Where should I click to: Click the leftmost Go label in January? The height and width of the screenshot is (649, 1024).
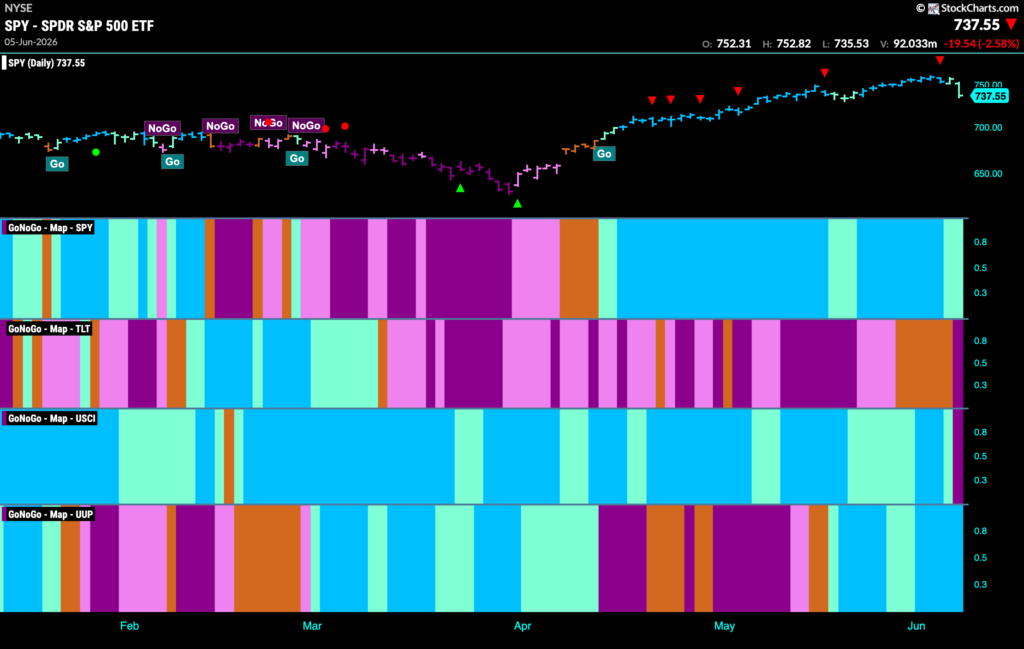tap(57, 163)
